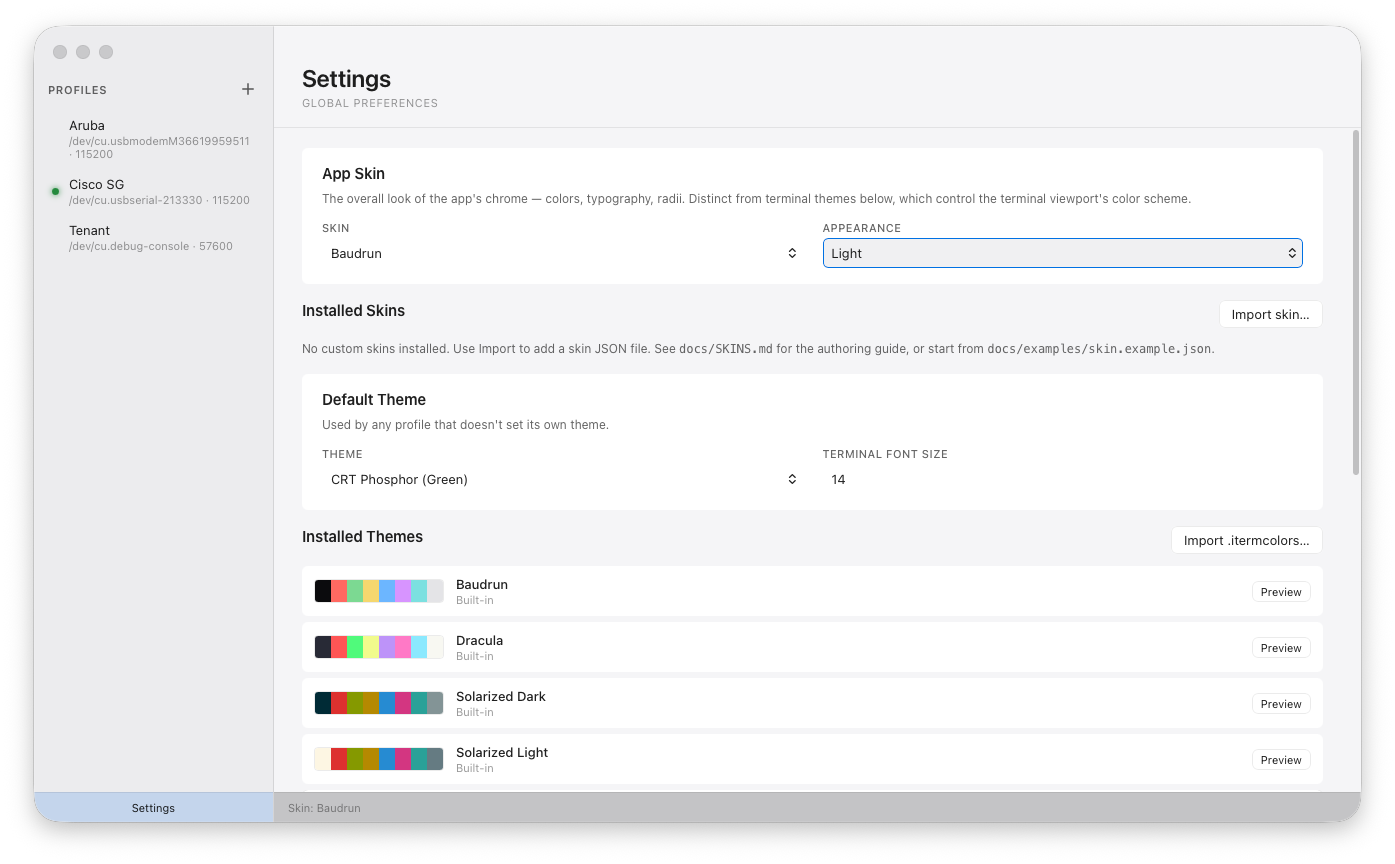Screen dimensions: 1395x864
Task: Click the Skin: Baudrun status bar text
Action: coord(323,807)
